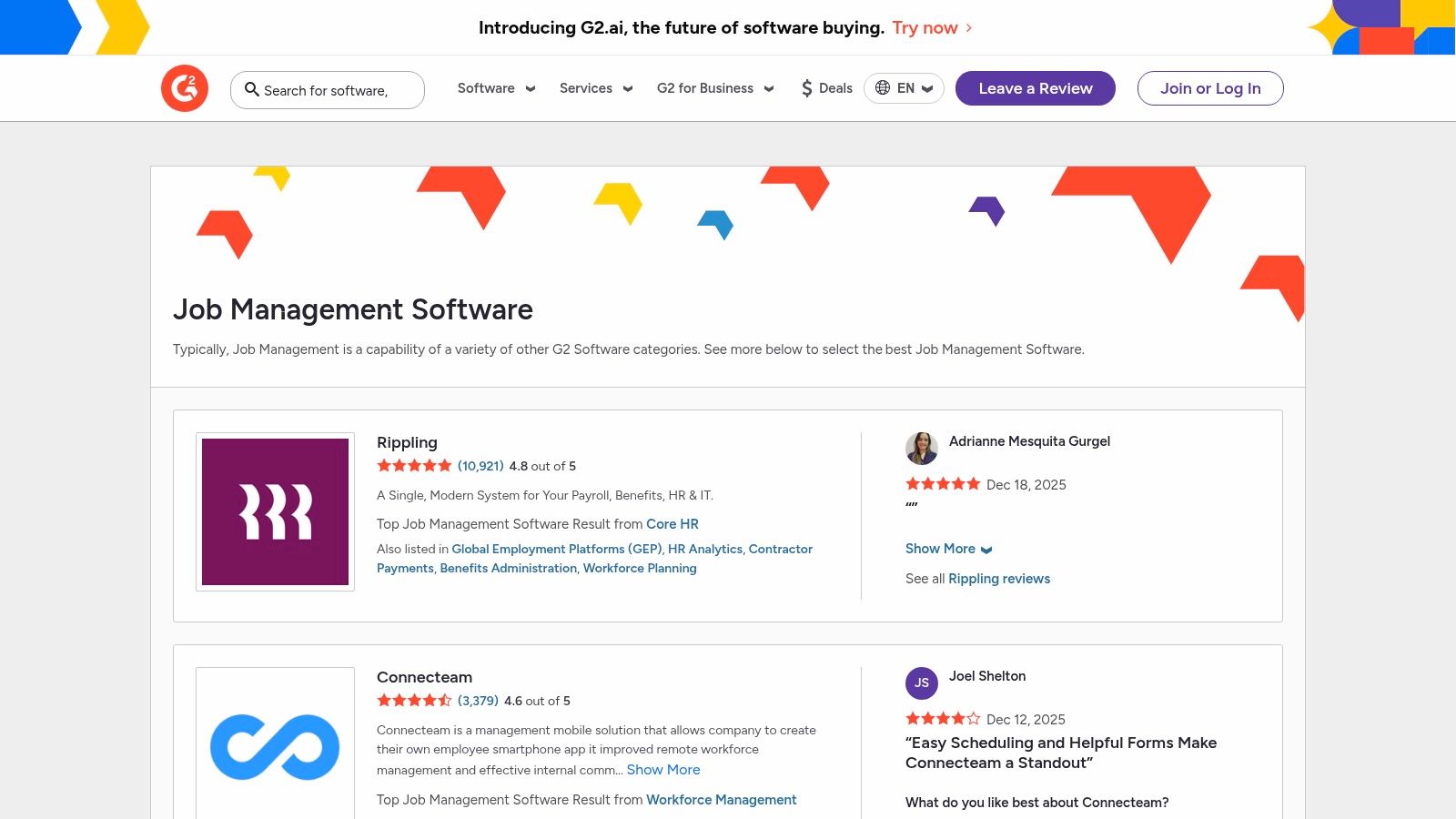Image resolution: width=1456 pixels, height=819 pixels.
Task: Click the Join or Log In button
Action: (x=1209, y=88)
